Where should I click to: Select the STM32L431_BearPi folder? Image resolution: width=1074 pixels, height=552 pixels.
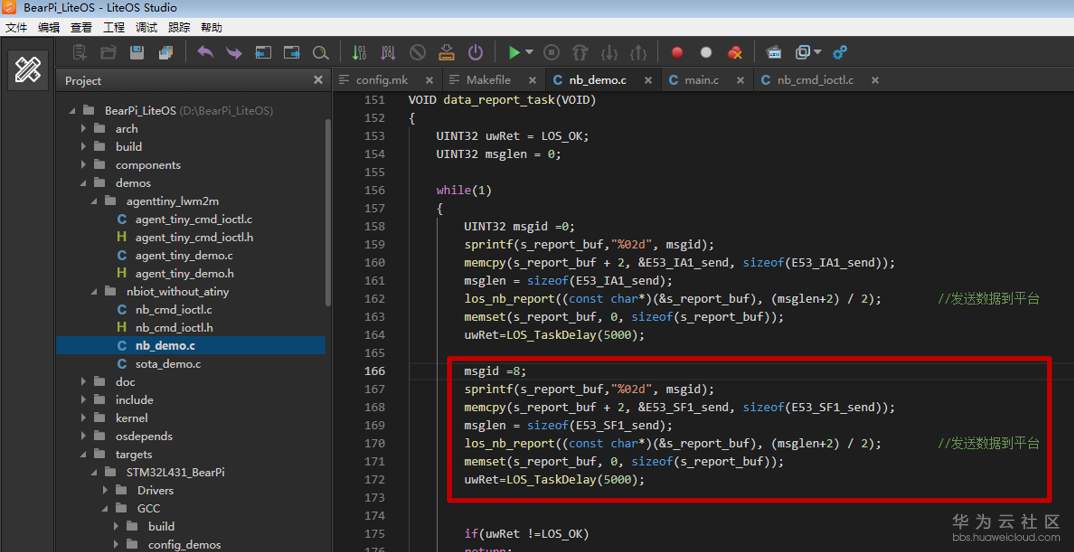pos(175,472)
